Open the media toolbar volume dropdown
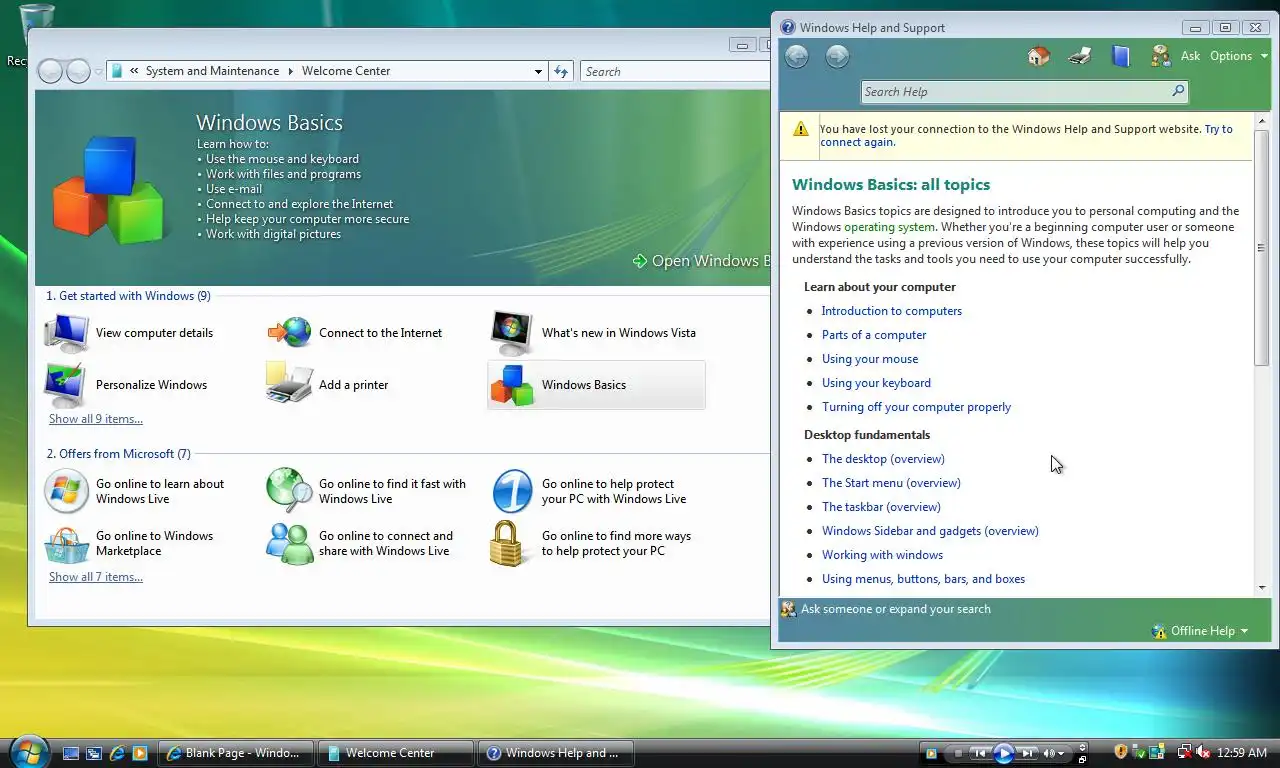 pos(1060,753)
